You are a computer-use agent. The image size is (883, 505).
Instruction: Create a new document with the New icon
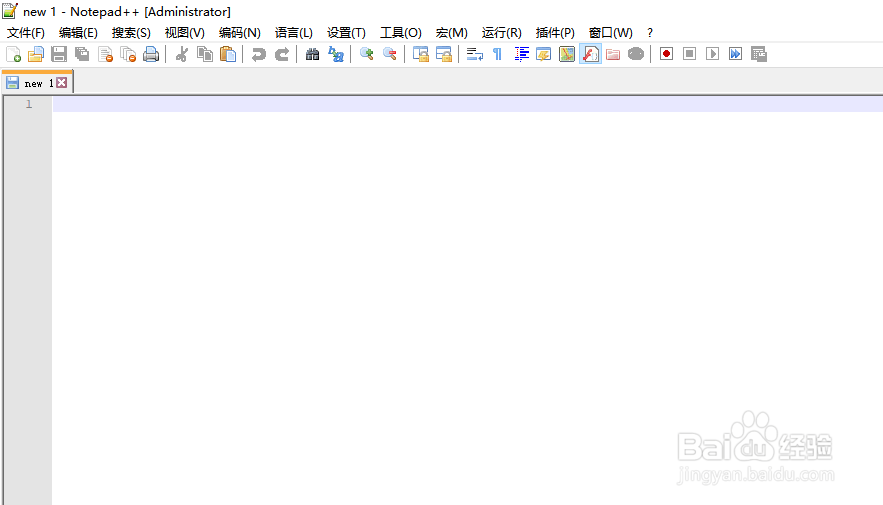(13, 54)
